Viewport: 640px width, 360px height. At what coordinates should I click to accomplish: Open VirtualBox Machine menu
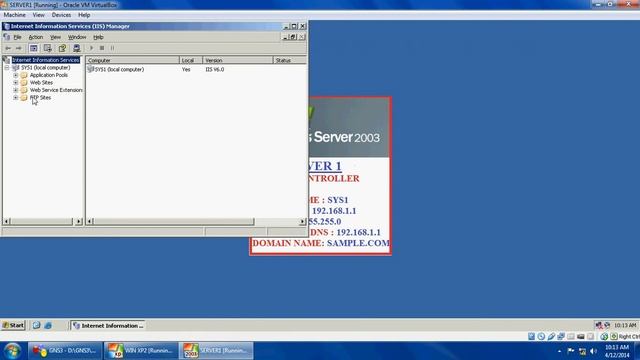[14, 15]
